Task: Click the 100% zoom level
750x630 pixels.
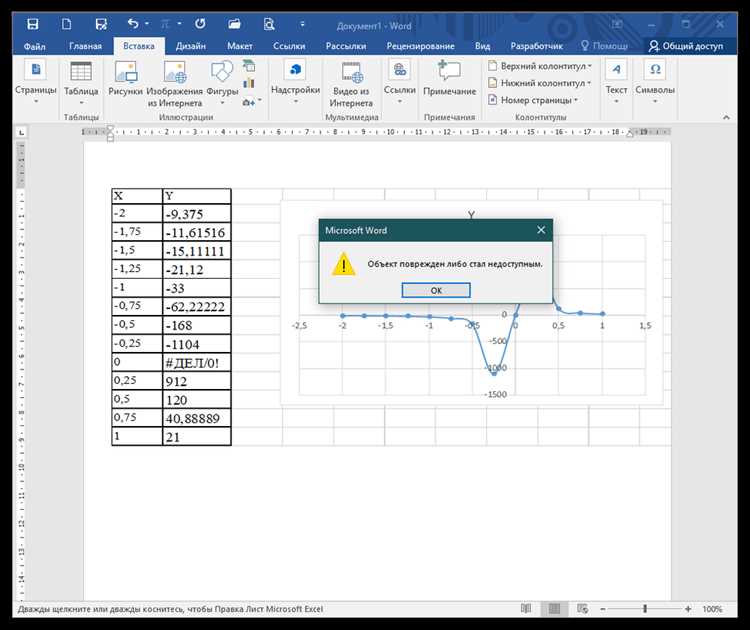Action: click(x=712, y=609)
